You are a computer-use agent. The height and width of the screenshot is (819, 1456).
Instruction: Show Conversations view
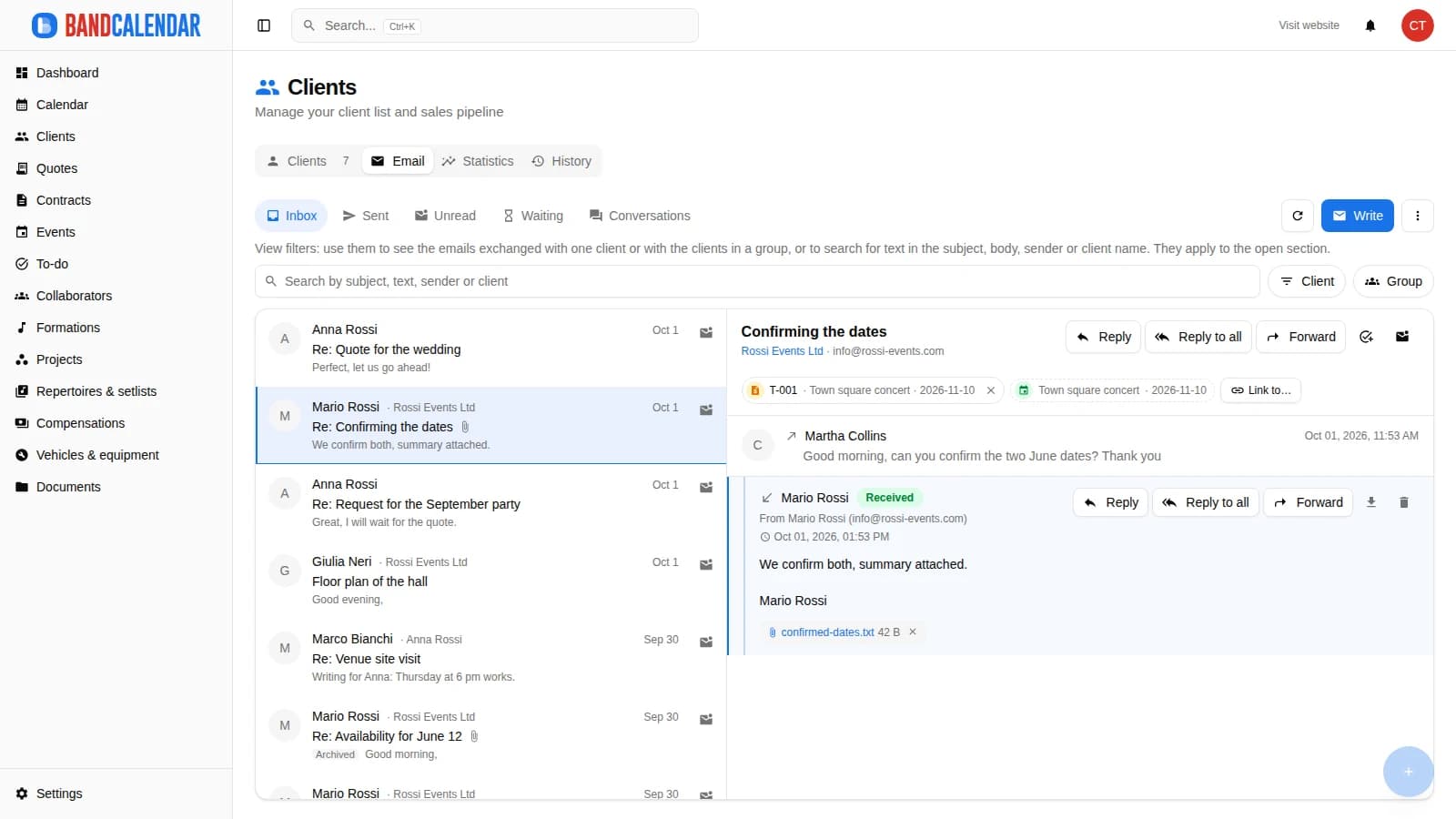click(639, 216)
